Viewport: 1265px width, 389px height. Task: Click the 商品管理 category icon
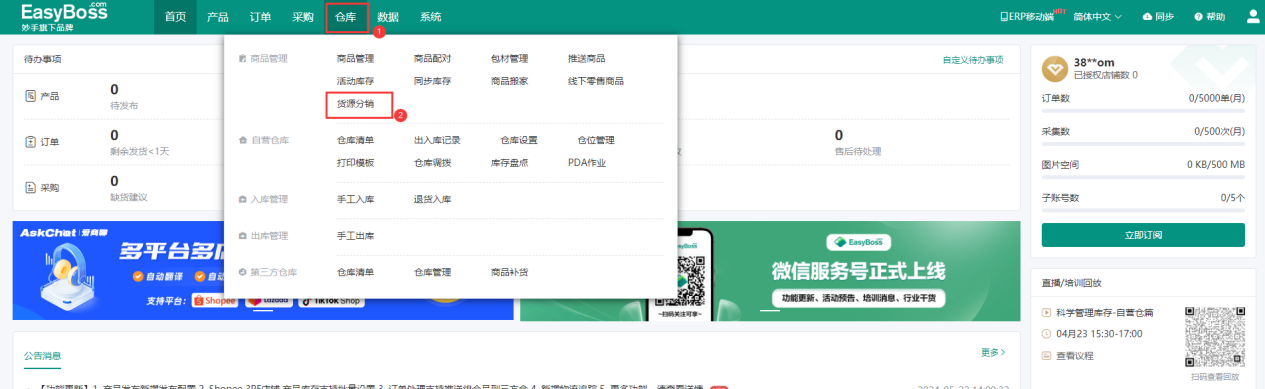243,59
